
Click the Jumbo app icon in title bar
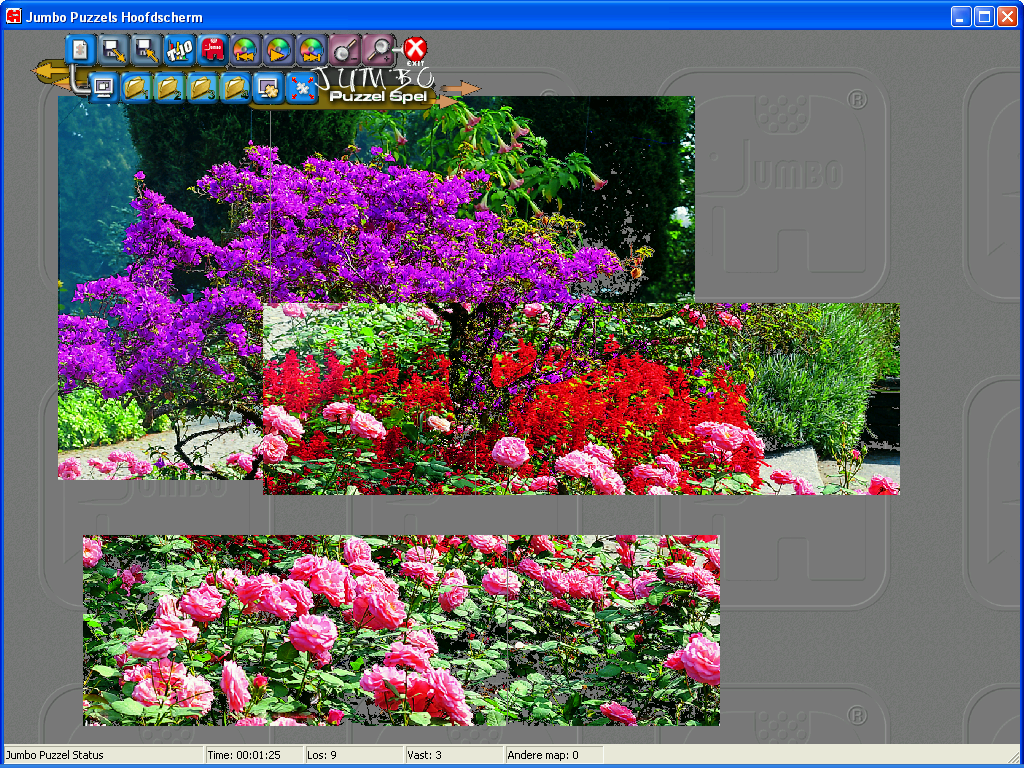13,16
